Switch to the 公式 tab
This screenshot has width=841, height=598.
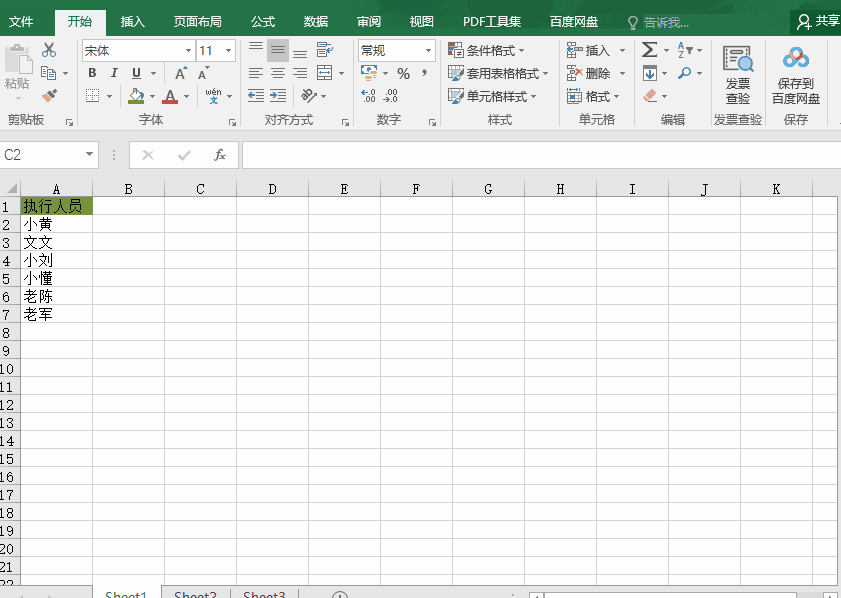263,21
